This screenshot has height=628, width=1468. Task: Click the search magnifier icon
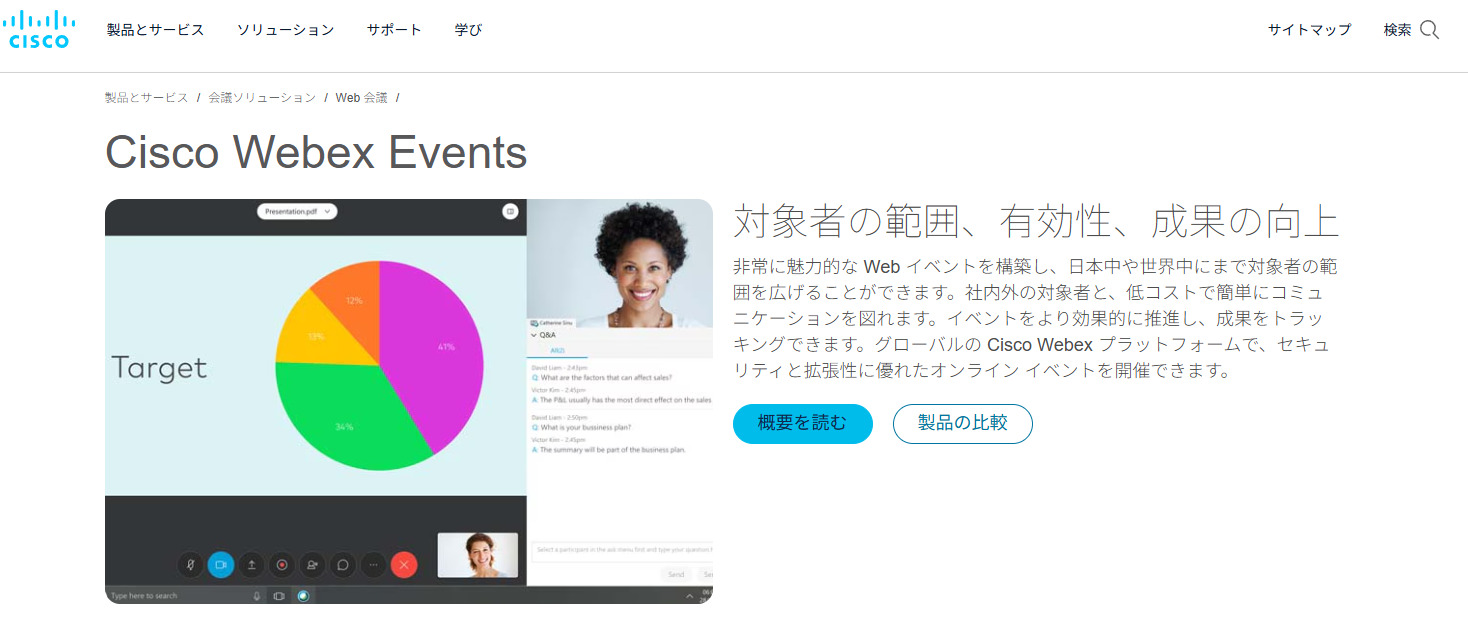[1429, 30]
